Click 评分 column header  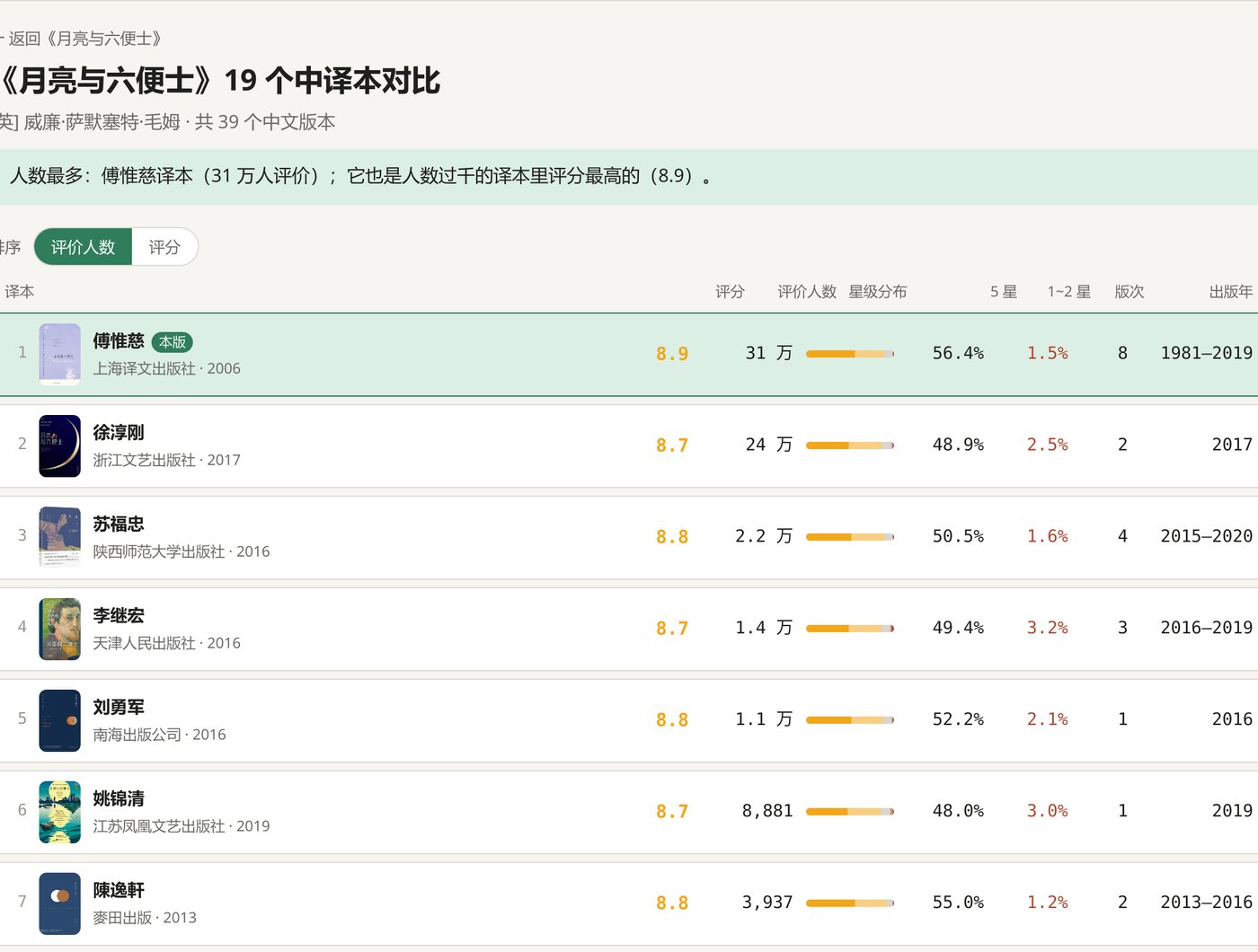(x=730, y=292)
